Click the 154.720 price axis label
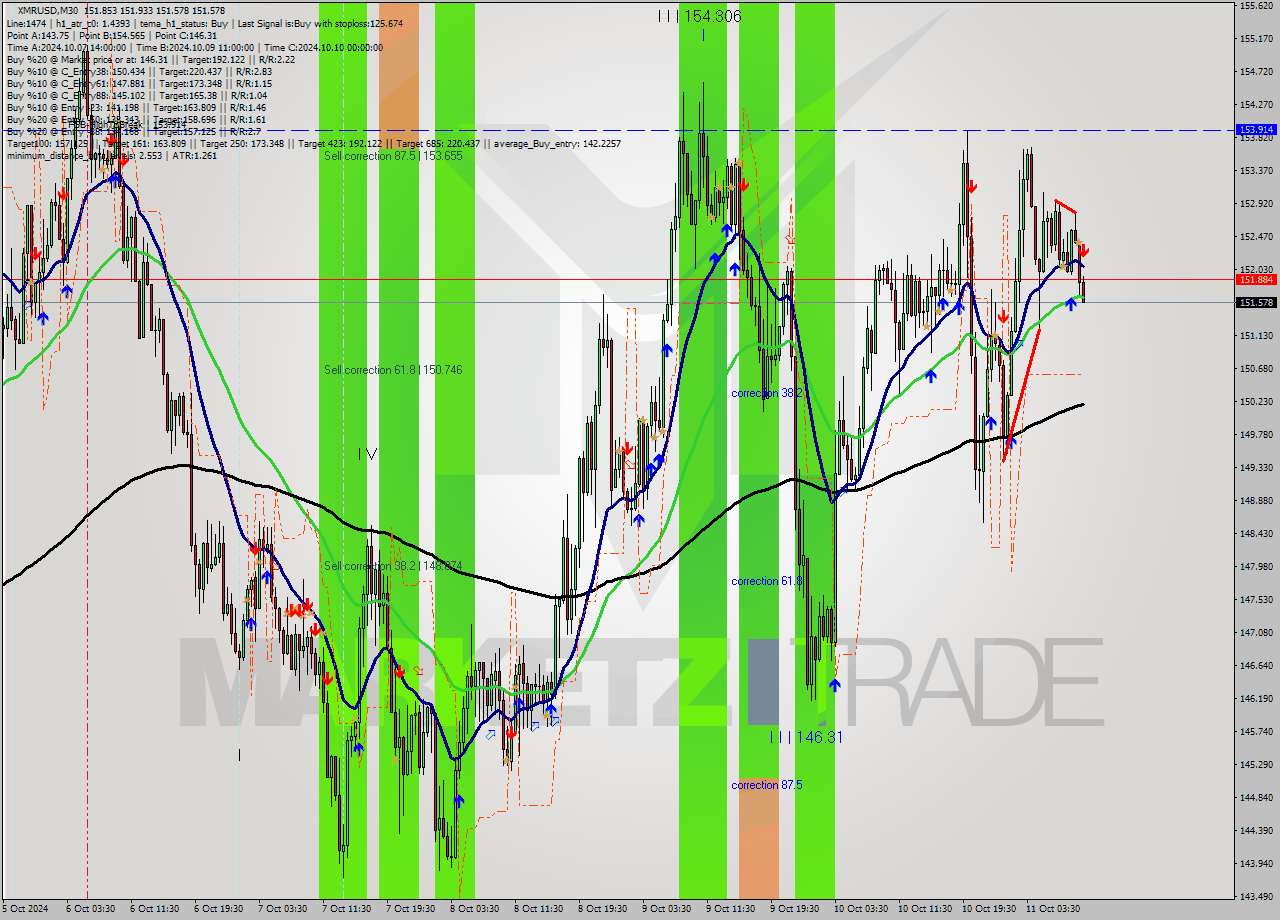 point(1255,72)
